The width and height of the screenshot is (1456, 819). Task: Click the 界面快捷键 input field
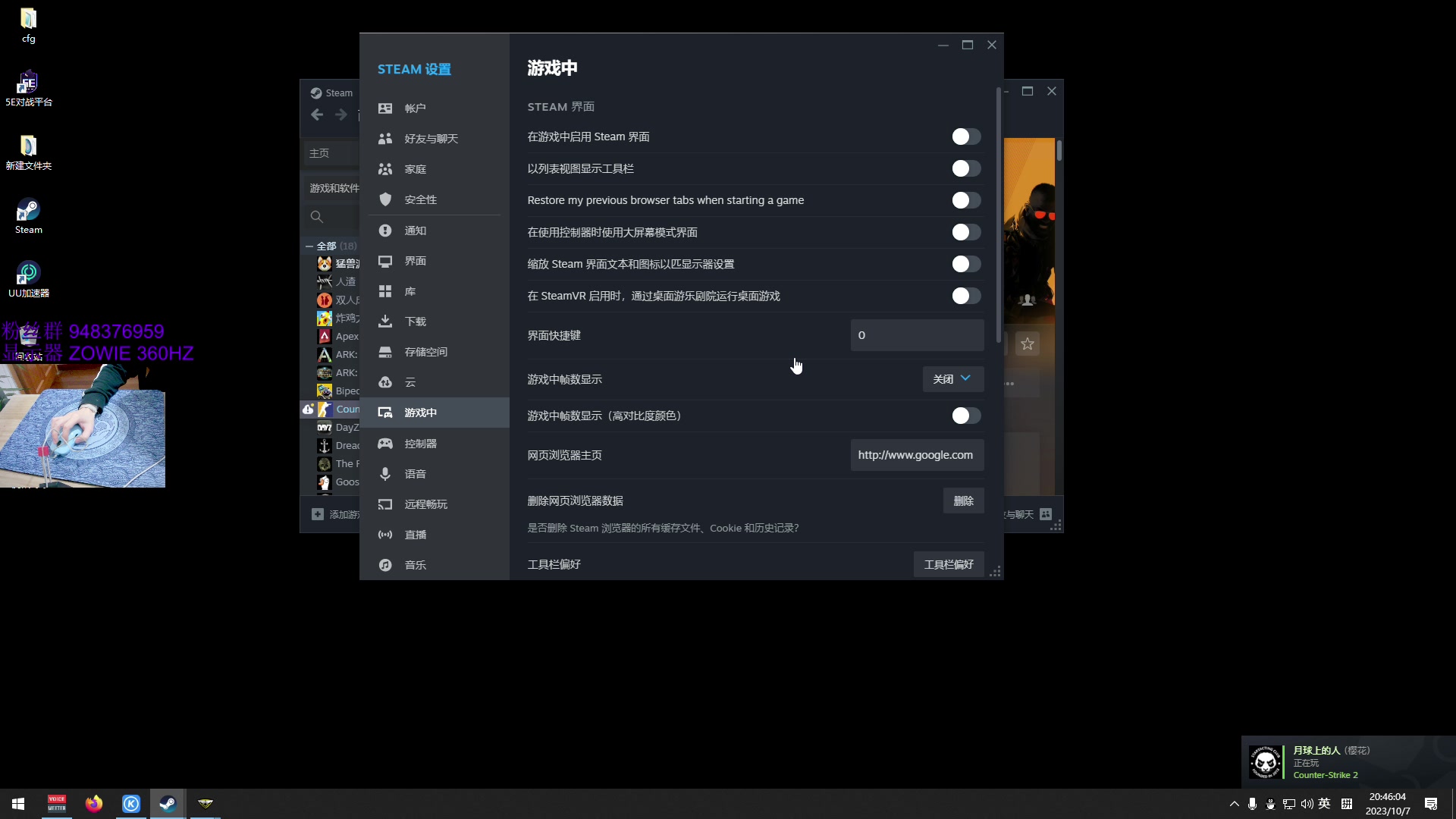tap(918, 335)
